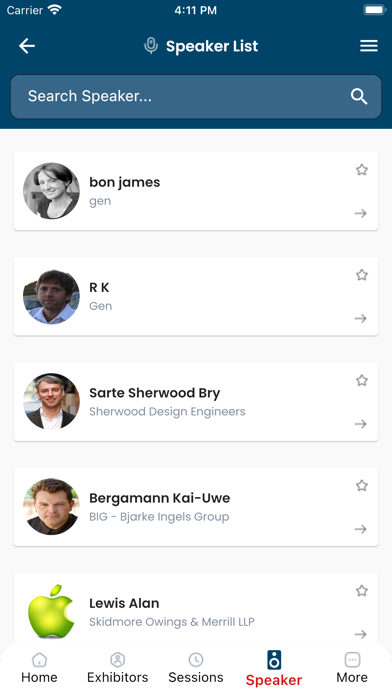Open the hamburger menu
Screen dimensions: 392x696
pos(368,46)
